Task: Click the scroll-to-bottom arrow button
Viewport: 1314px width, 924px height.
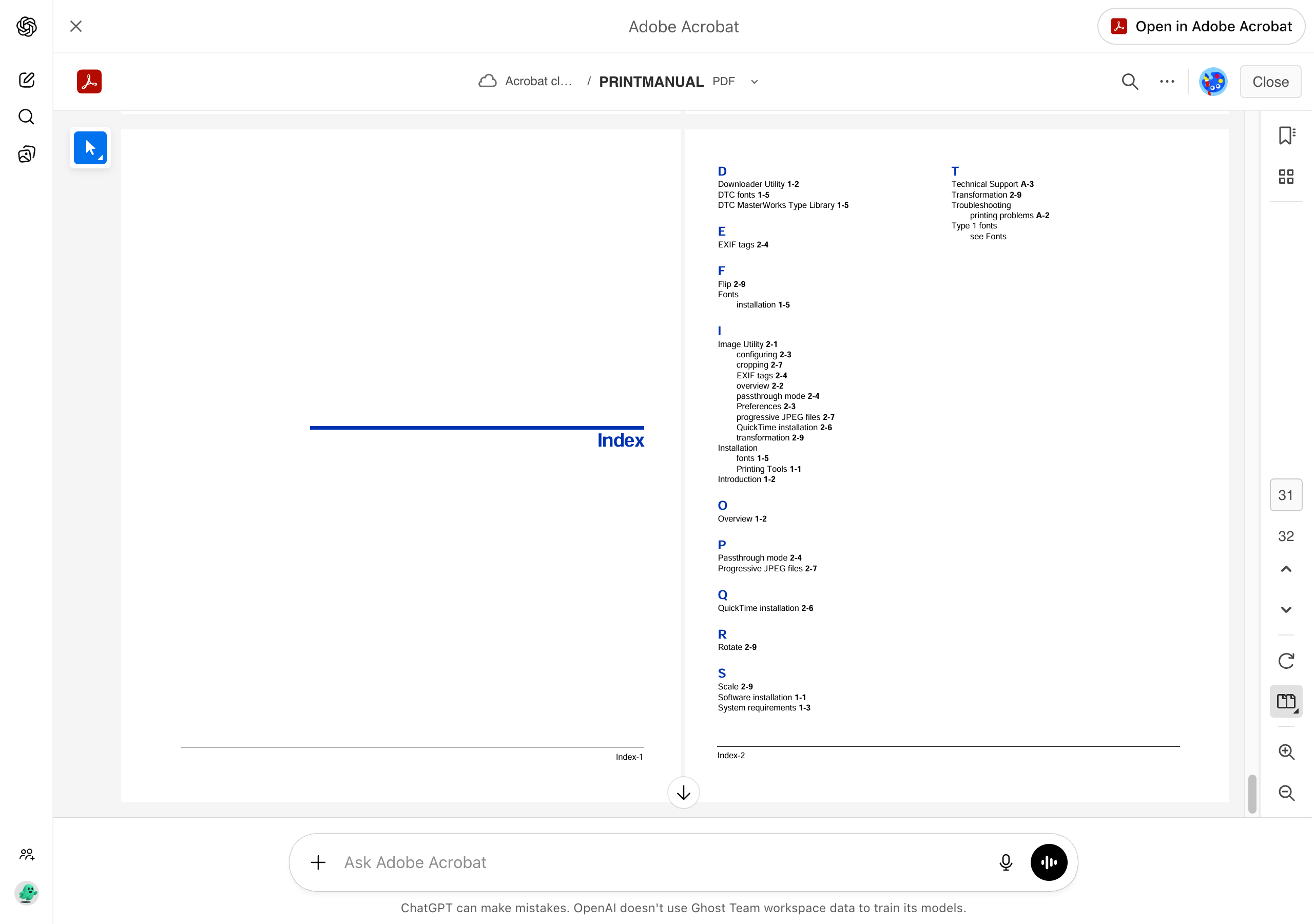Action: click(x=683, y=793)
